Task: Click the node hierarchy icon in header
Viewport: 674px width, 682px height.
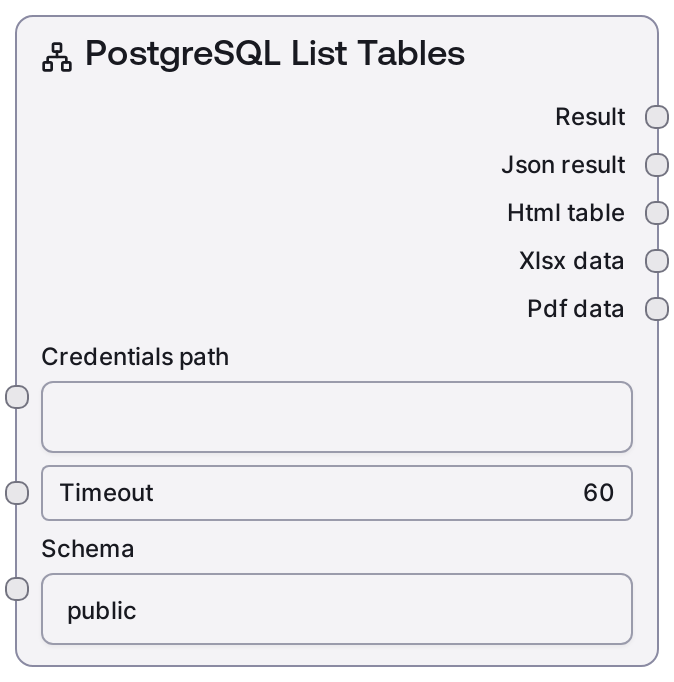Action: (57, 58)
